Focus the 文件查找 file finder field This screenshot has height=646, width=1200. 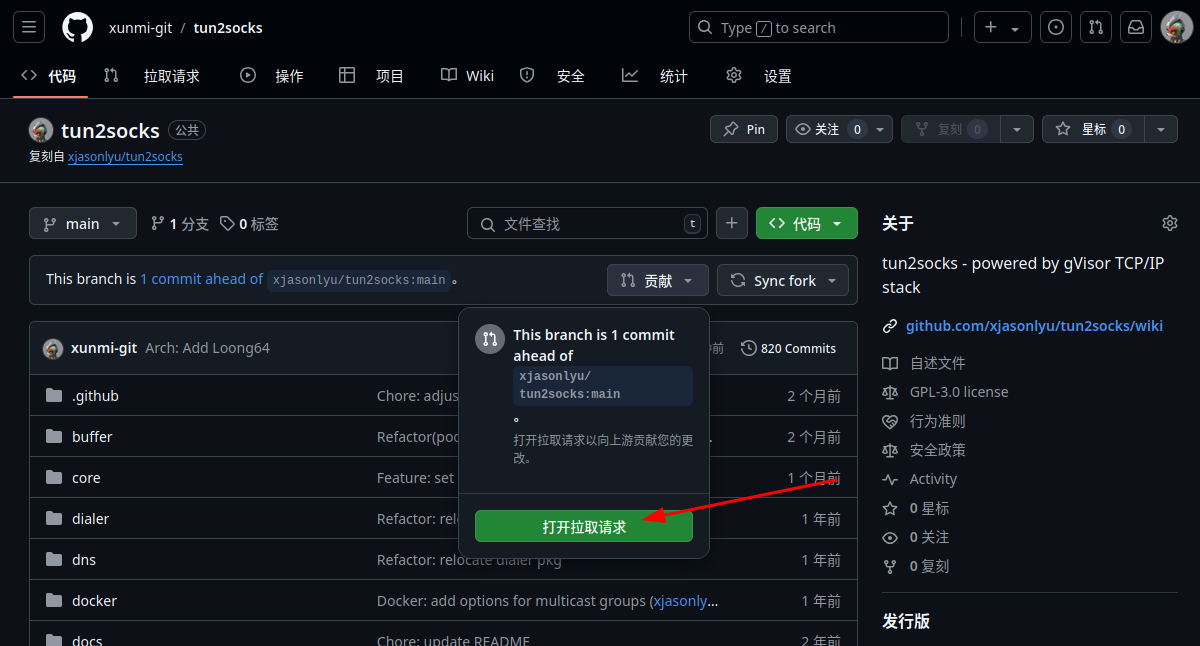[587, 224]
